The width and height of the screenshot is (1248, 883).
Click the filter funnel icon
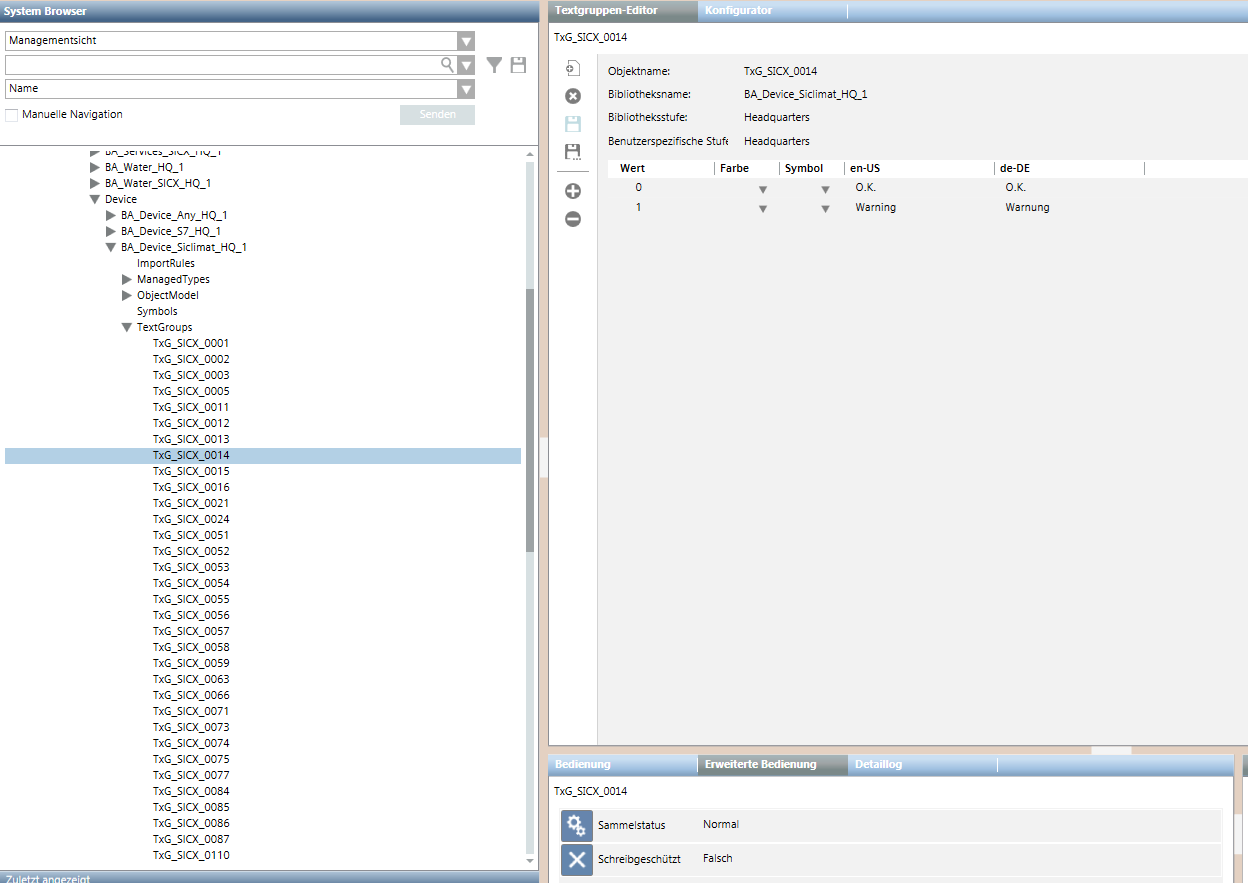(x=494, y=65)
